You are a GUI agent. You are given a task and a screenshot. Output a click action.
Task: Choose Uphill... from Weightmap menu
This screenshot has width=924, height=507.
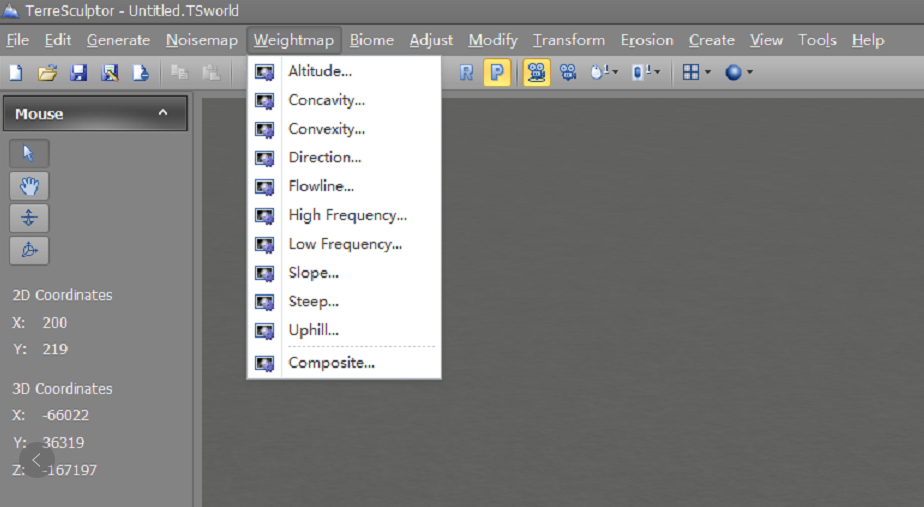[x=344, y=331]
